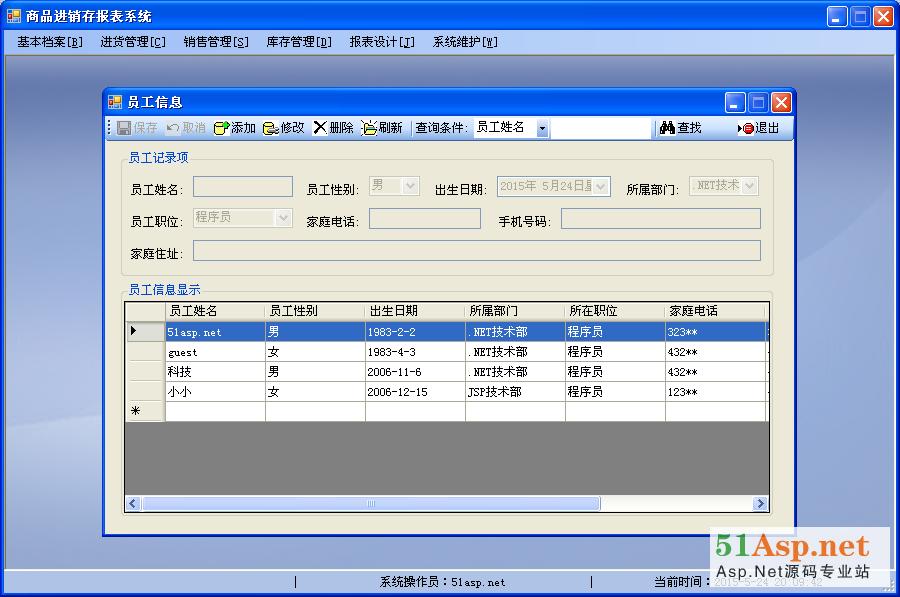Click the search text input field
This screenshot has width=900, height=597.
600,128
